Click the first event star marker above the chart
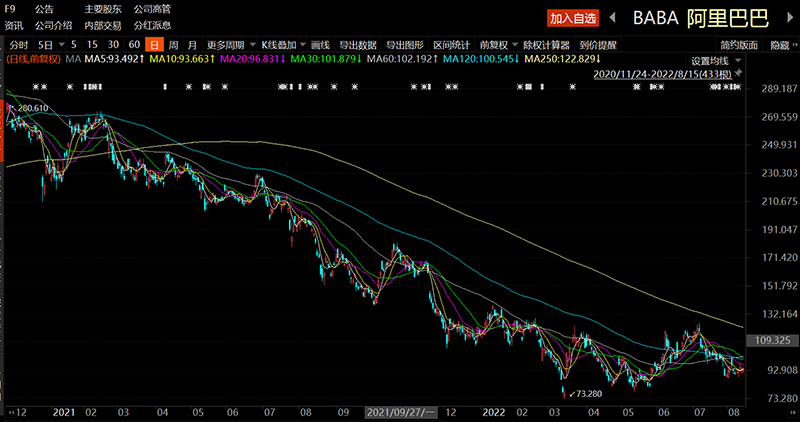This screenshot has width=800, height=422. click(x=35, y=88)
